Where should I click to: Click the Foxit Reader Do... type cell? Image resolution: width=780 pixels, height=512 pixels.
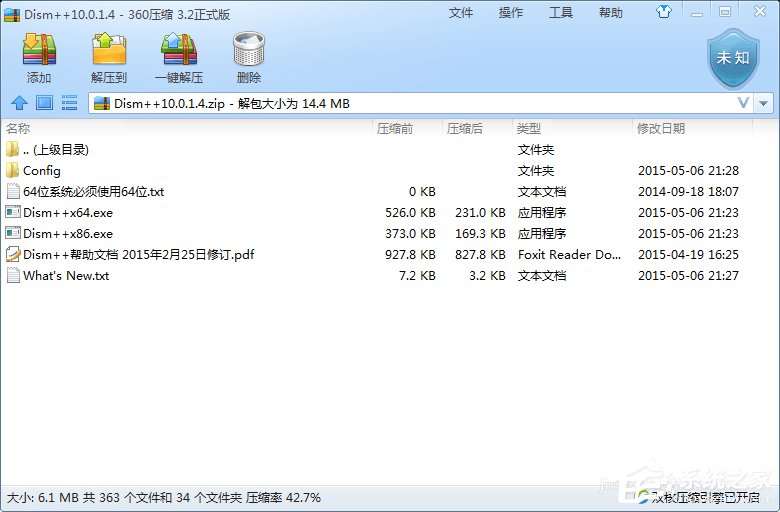(x=570, y=254)
